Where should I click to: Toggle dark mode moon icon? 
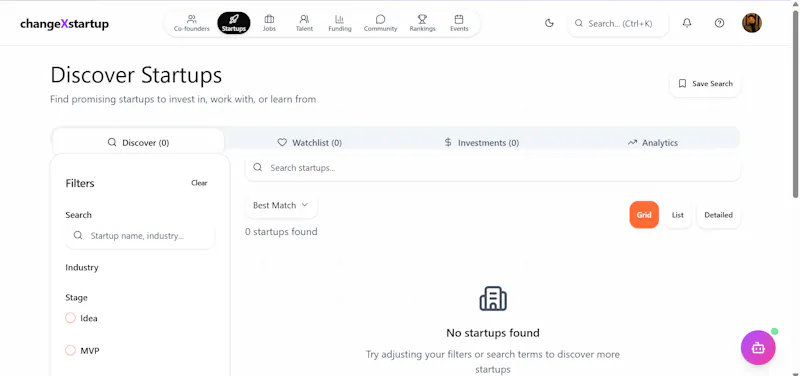[x=549, y=23]
